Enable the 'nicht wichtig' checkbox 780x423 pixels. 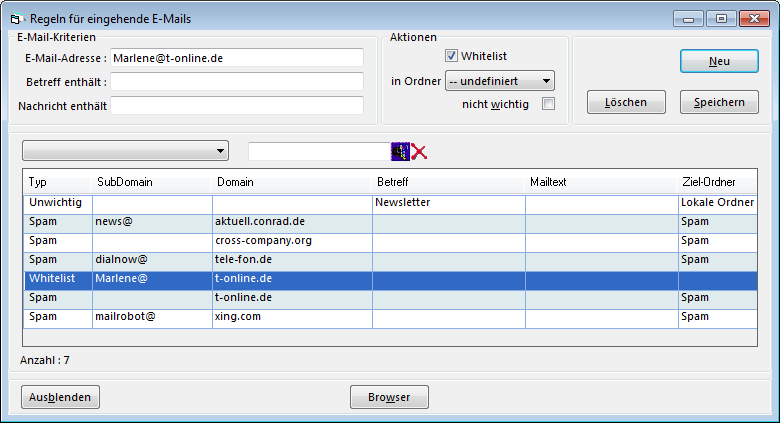[547, 104]
